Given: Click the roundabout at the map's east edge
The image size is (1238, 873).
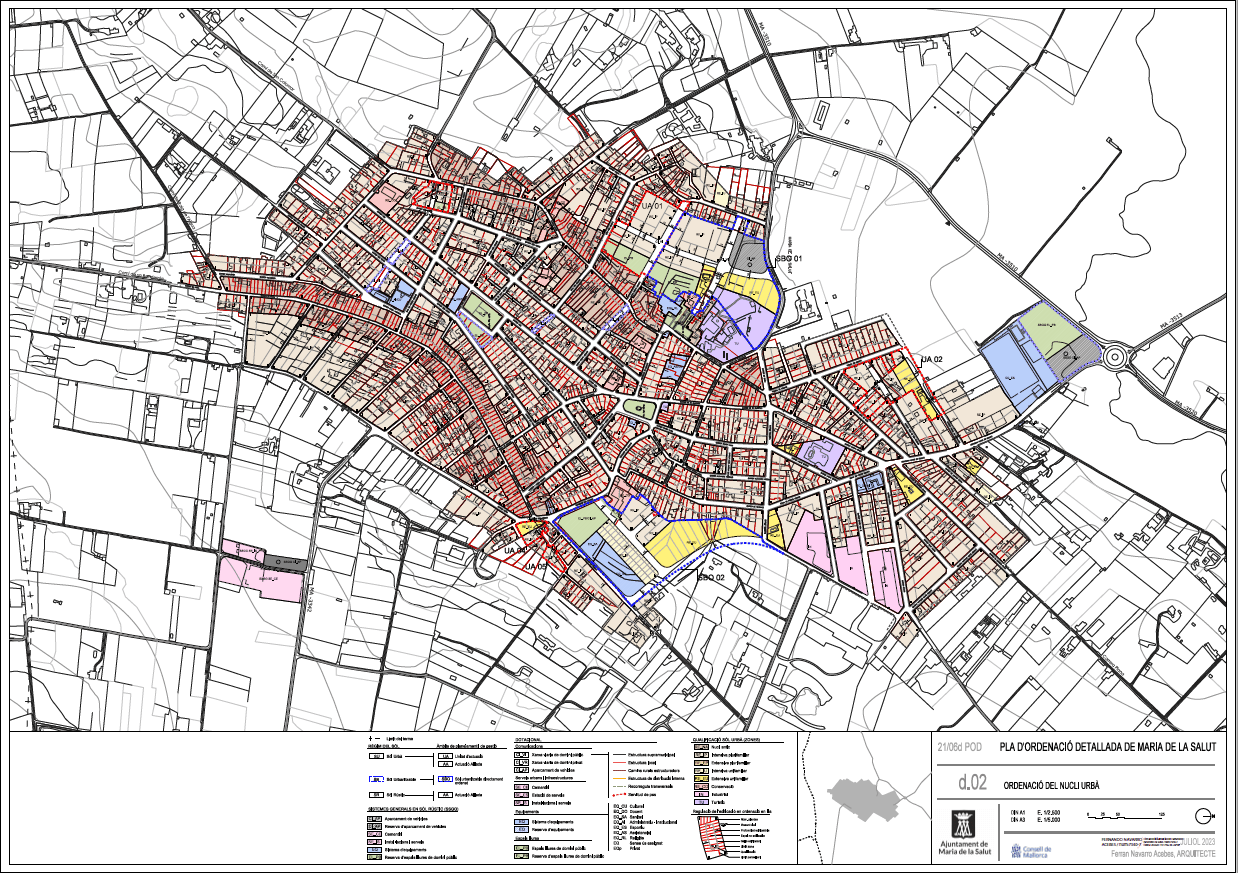Looking at the screenshot, I should click(x=1115, y=354).
